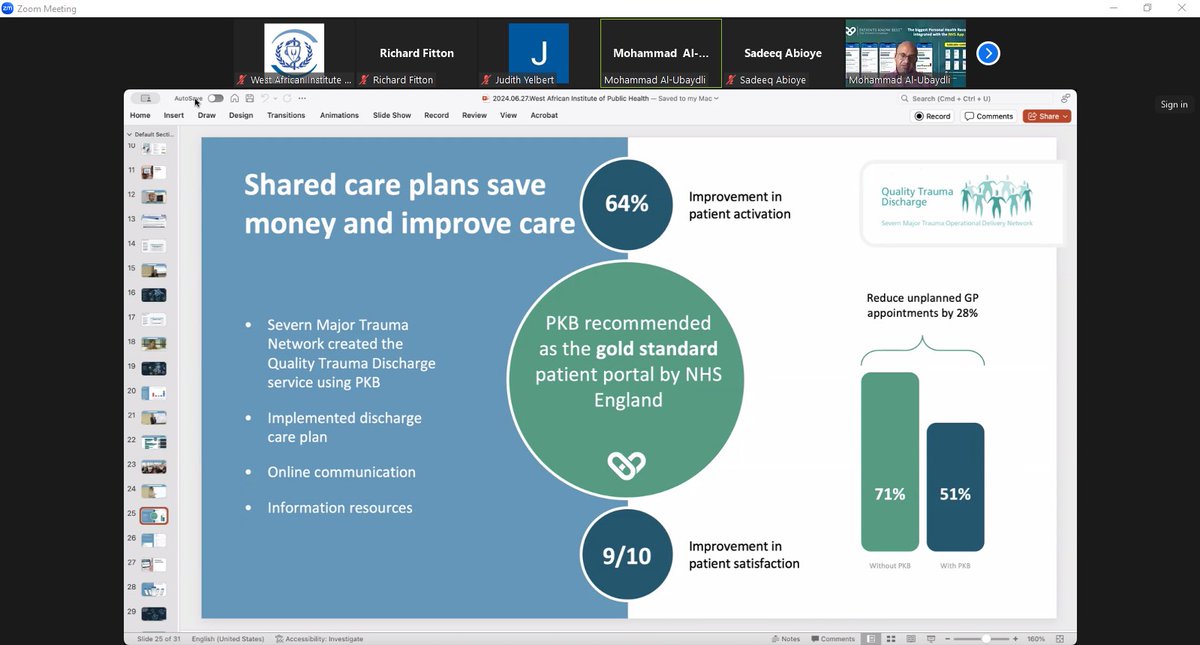Click the zoom slider handle
1200x645 pixels.
[986, 639]
